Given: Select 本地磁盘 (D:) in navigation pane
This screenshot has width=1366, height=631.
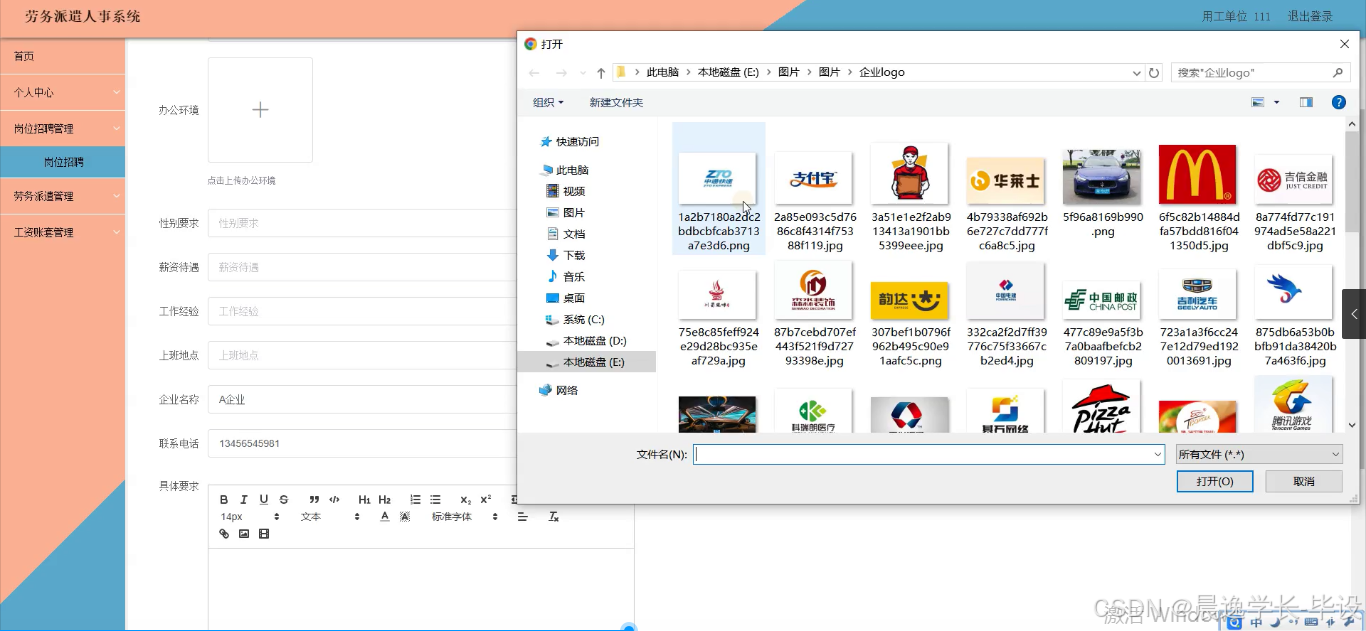Looking at the screenshot, I should click(x=586, y=341).
